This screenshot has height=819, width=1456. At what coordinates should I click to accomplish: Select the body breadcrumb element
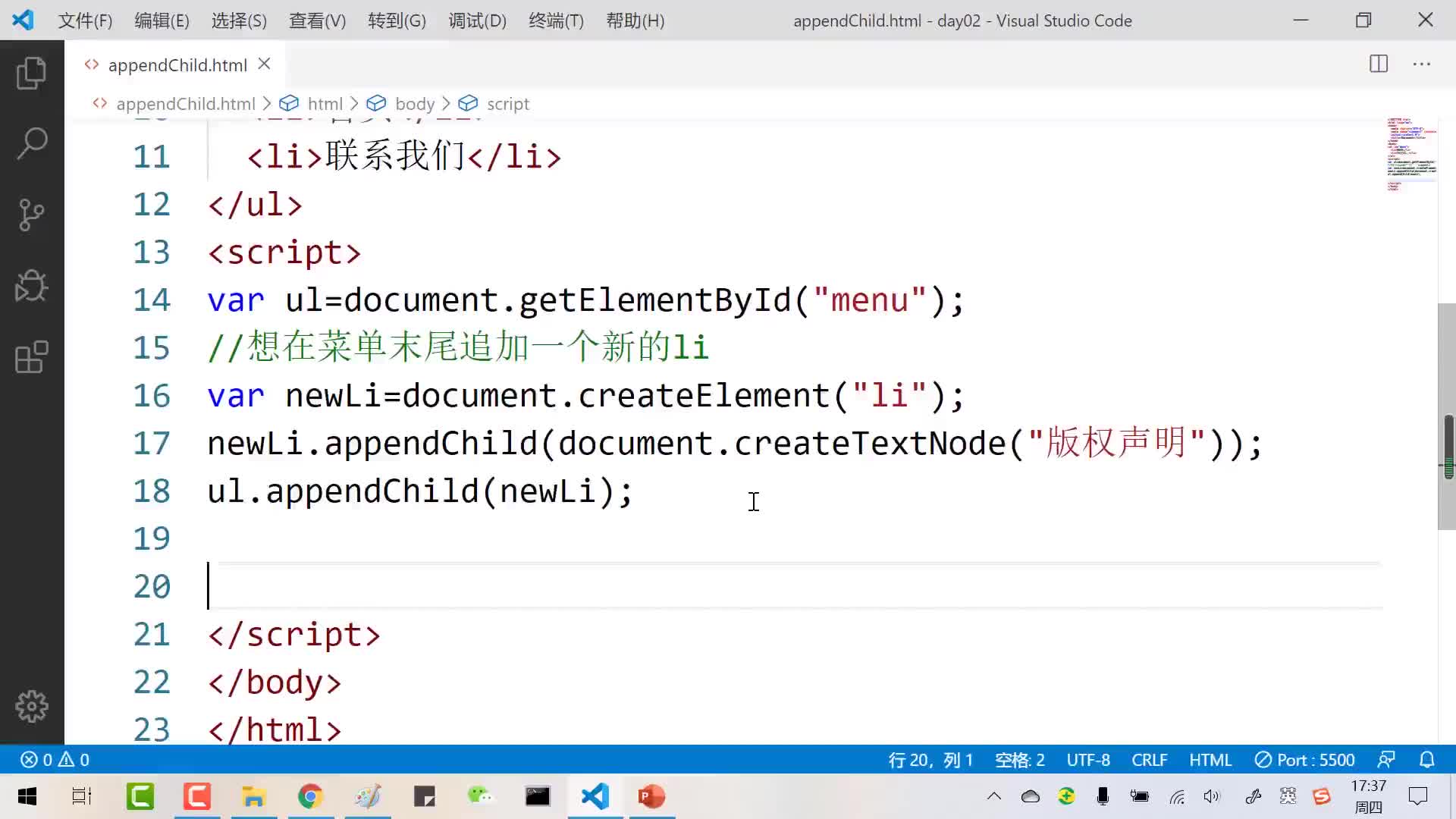click(x=414, y=103)
